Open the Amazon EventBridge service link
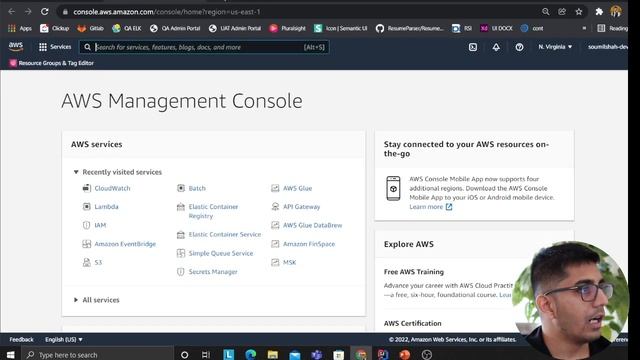The width and height of the screenshot is (640, 360). (x=125, y=244)
